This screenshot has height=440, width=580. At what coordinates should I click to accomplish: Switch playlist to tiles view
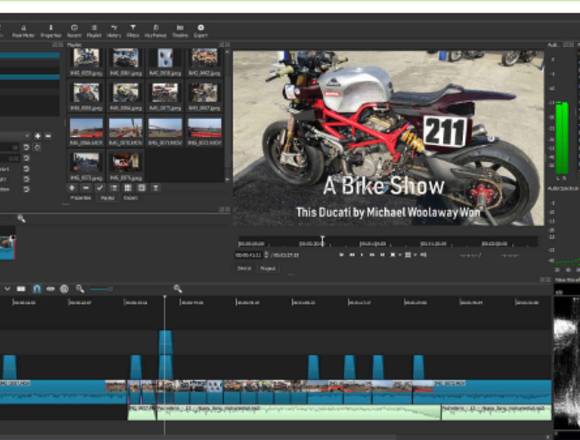tap(128, 188)
